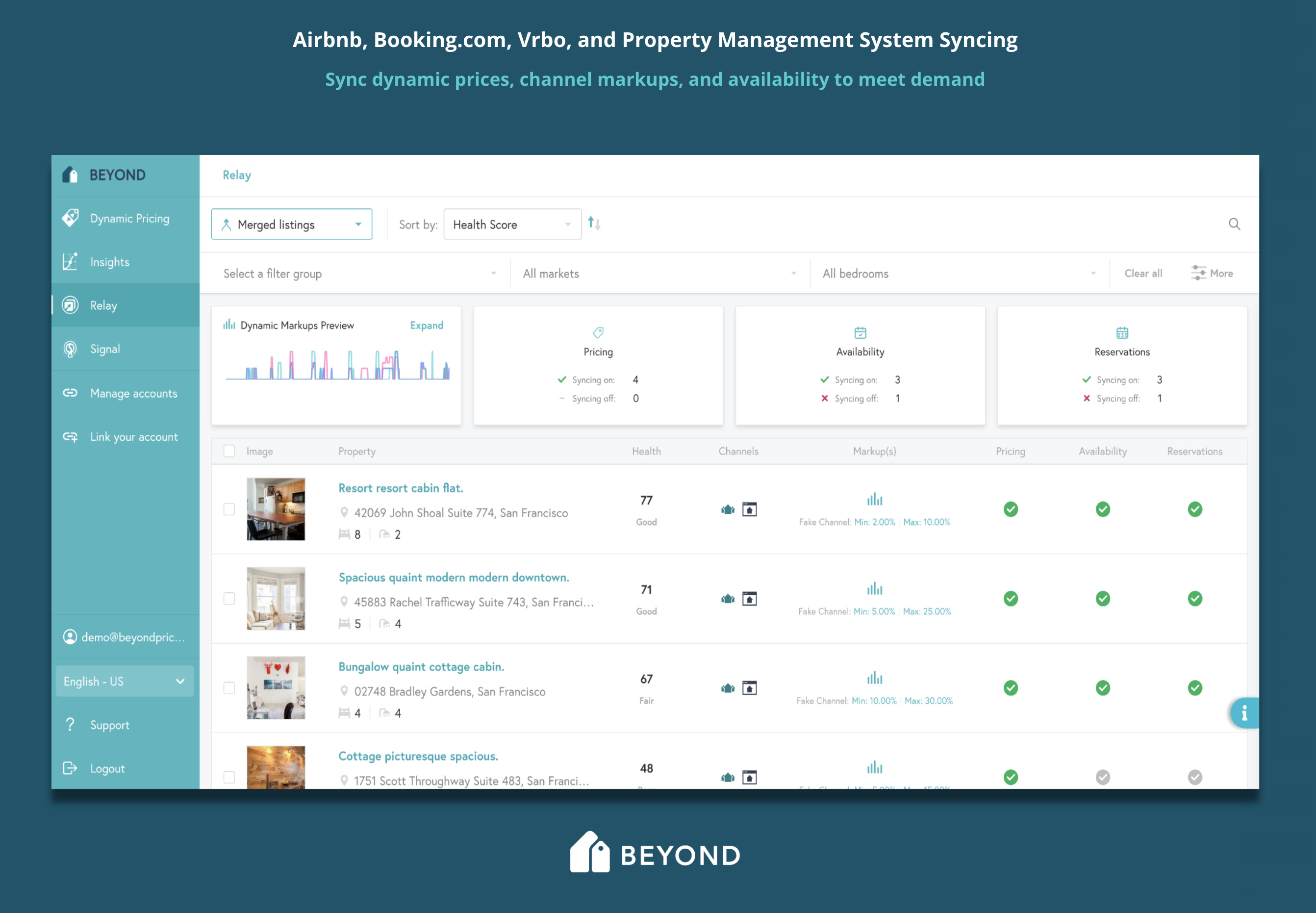Open Spacious quaint modern downtown listing link
This screenshot has width=1316, height=913.
coord(454,577)
